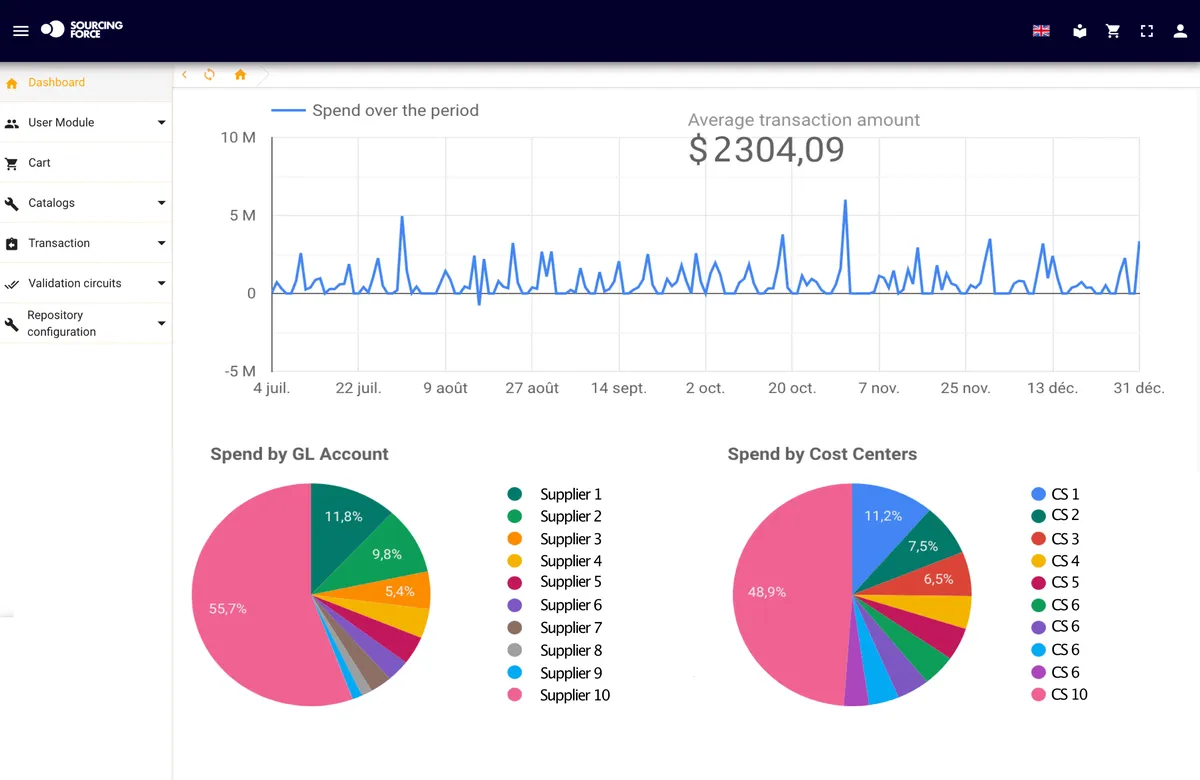Toggle Supplier 10 legend entry
Viewport: 1200px width, 780px height.
click(559, 695)
